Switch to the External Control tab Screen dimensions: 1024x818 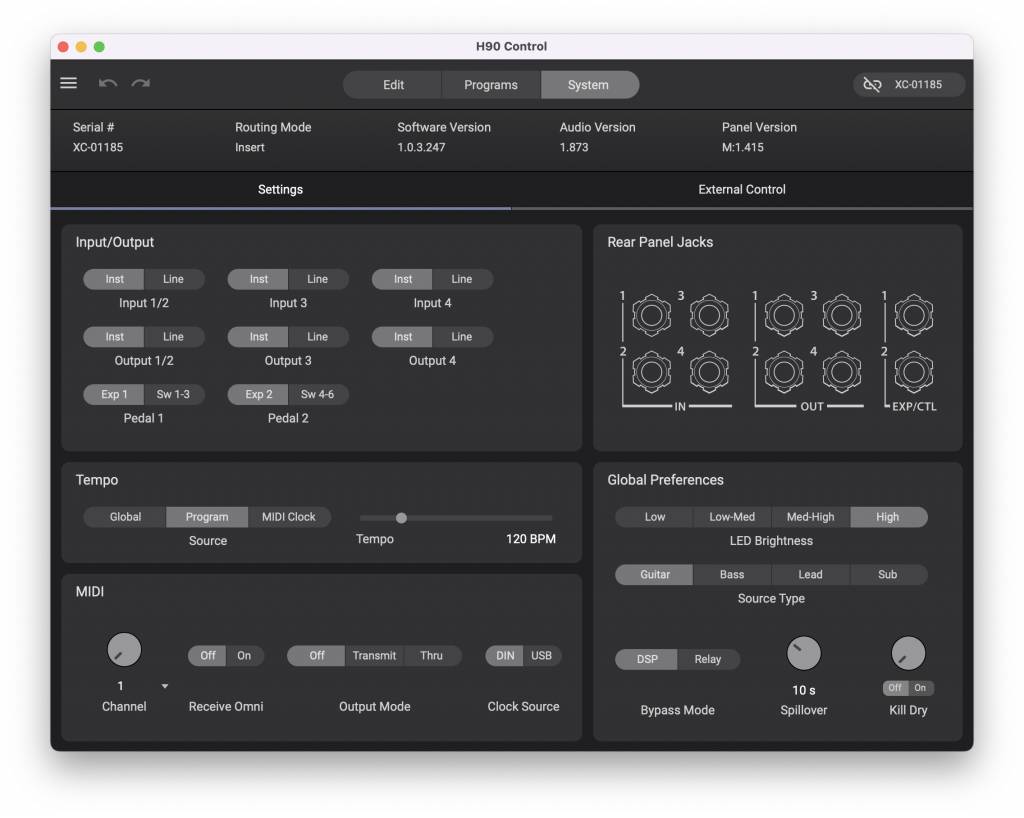[741, 189]
